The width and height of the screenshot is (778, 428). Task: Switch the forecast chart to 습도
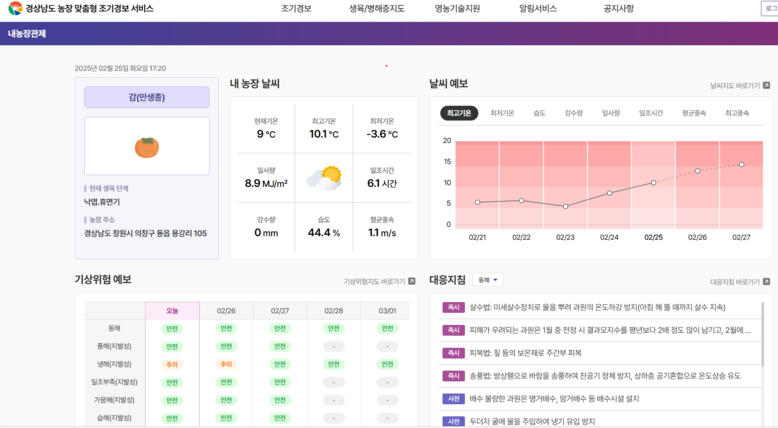[x=539, y=113]
